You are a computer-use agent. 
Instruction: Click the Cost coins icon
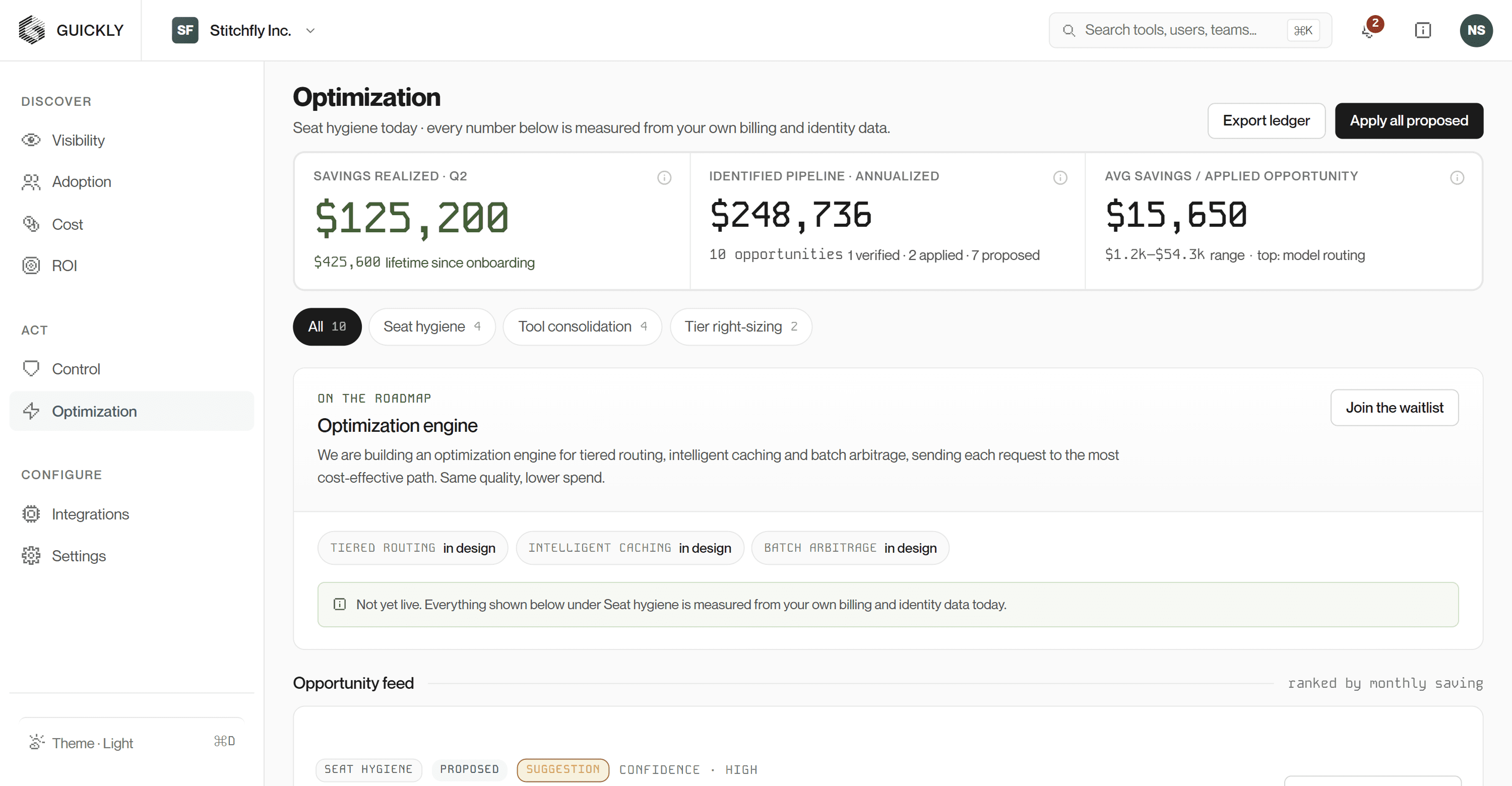point(31,224)
